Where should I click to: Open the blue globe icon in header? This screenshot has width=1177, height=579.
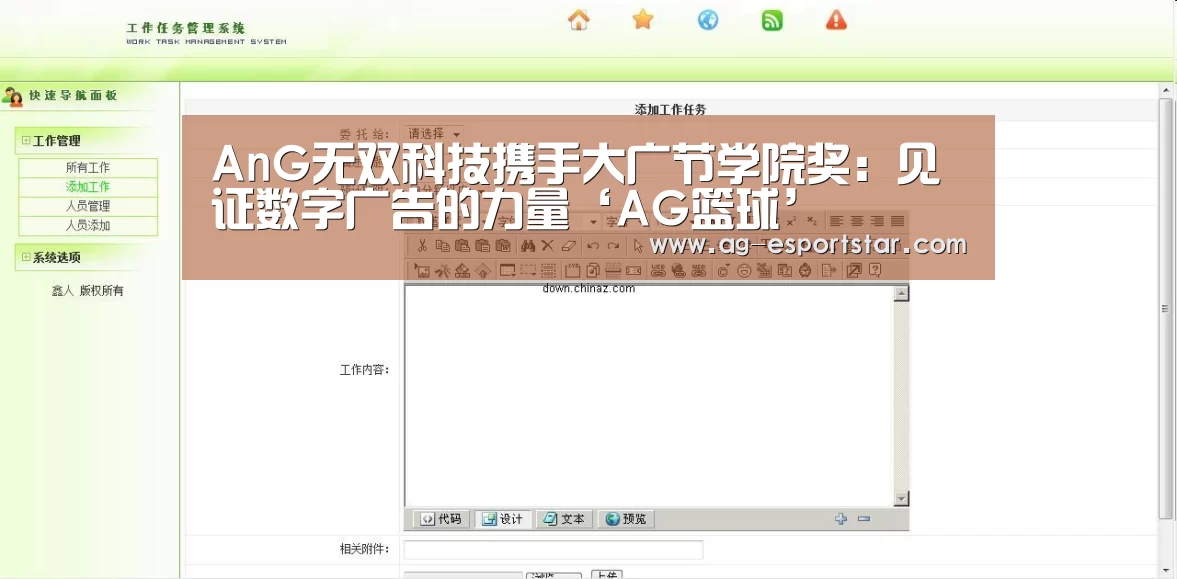click(x=708, y=20)
